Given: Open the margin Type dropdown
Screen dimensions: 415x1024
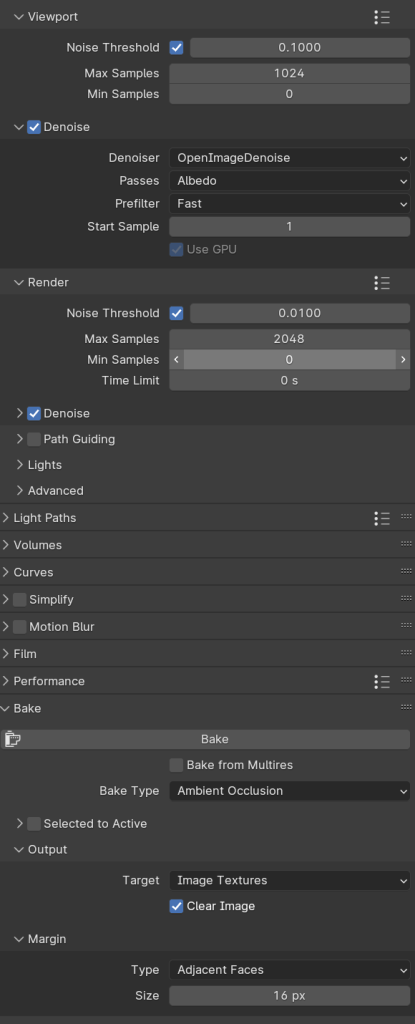Looking at the screenshot, I should (290, 970).
